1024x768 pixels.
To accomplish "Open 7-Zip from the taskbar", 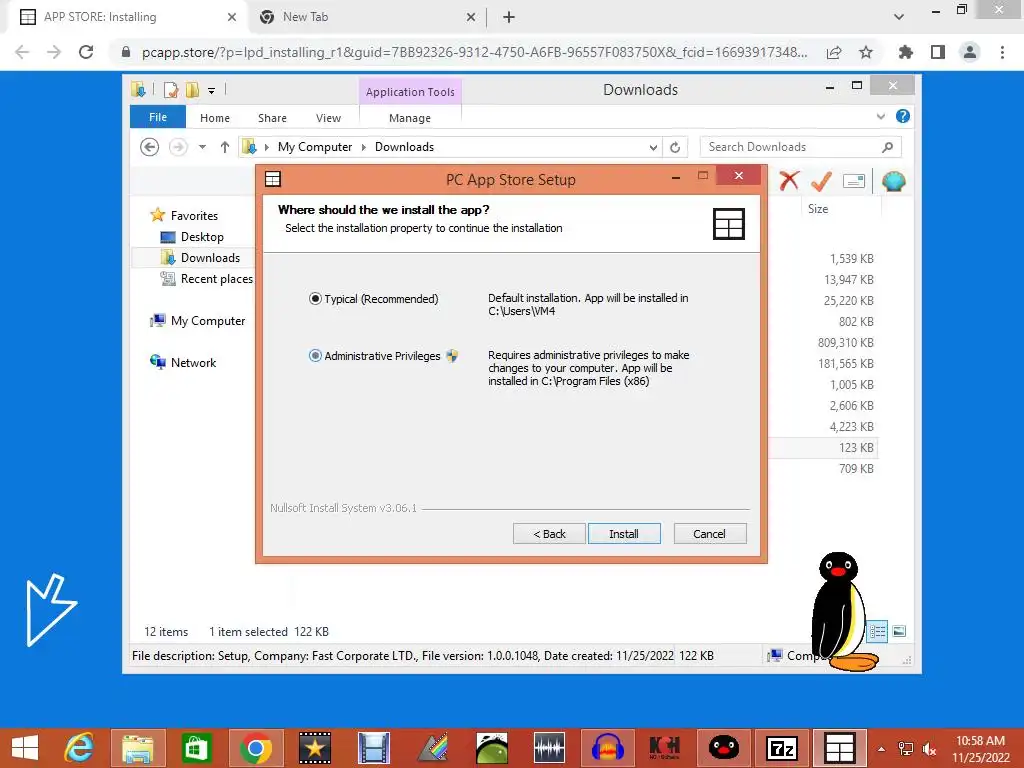I will coord(781,748).
